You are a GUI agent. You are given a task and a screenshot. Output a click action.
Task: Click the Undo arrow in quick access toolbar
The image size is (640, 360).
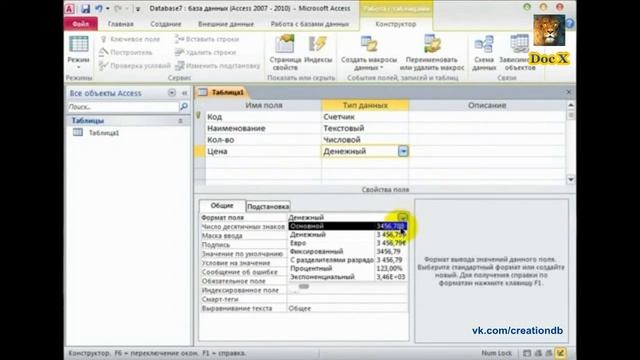click(x=99, y=8)
